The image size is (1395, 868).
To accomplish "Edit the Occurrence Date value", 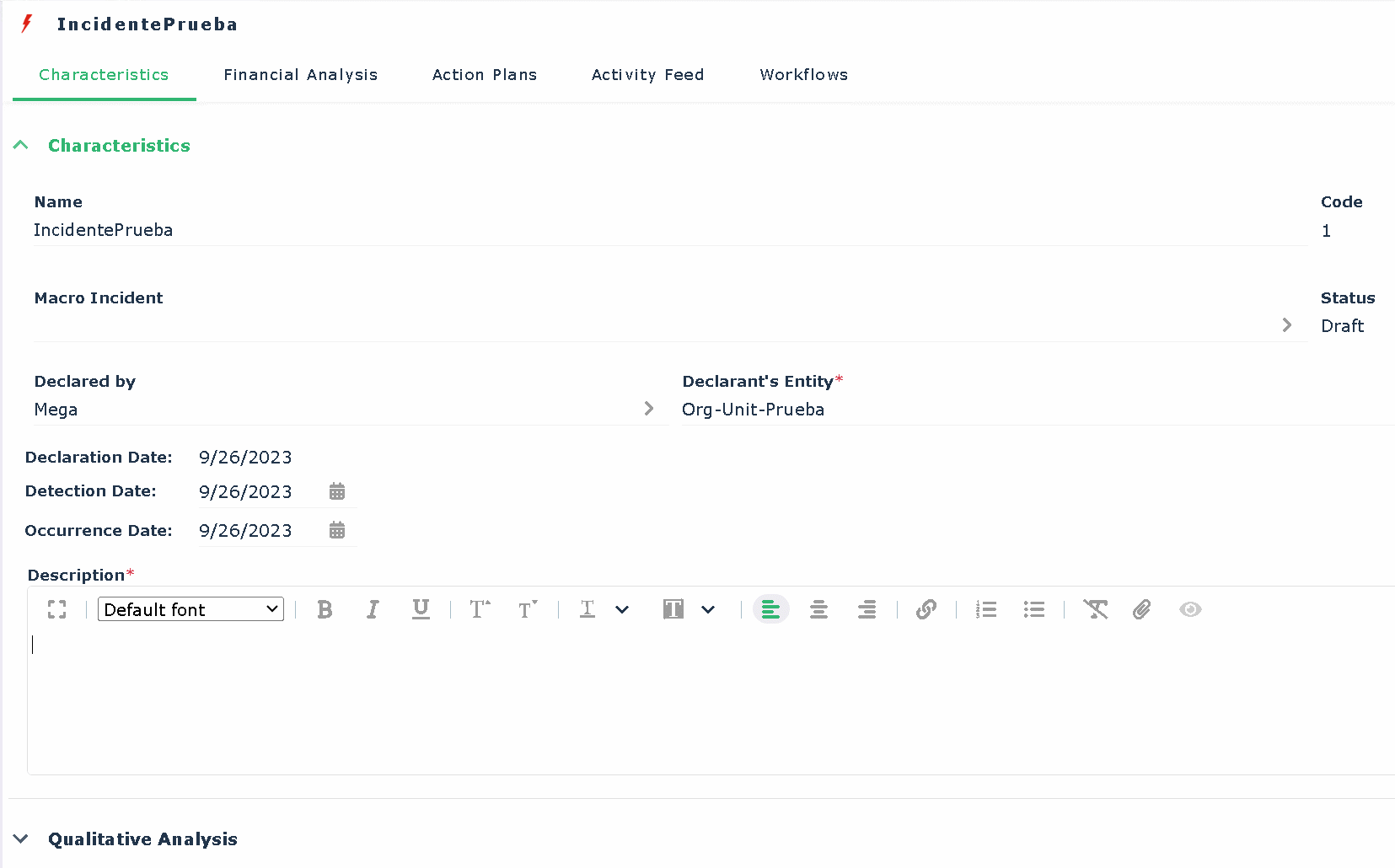I will pyautogui.click(x=245, y=530).
